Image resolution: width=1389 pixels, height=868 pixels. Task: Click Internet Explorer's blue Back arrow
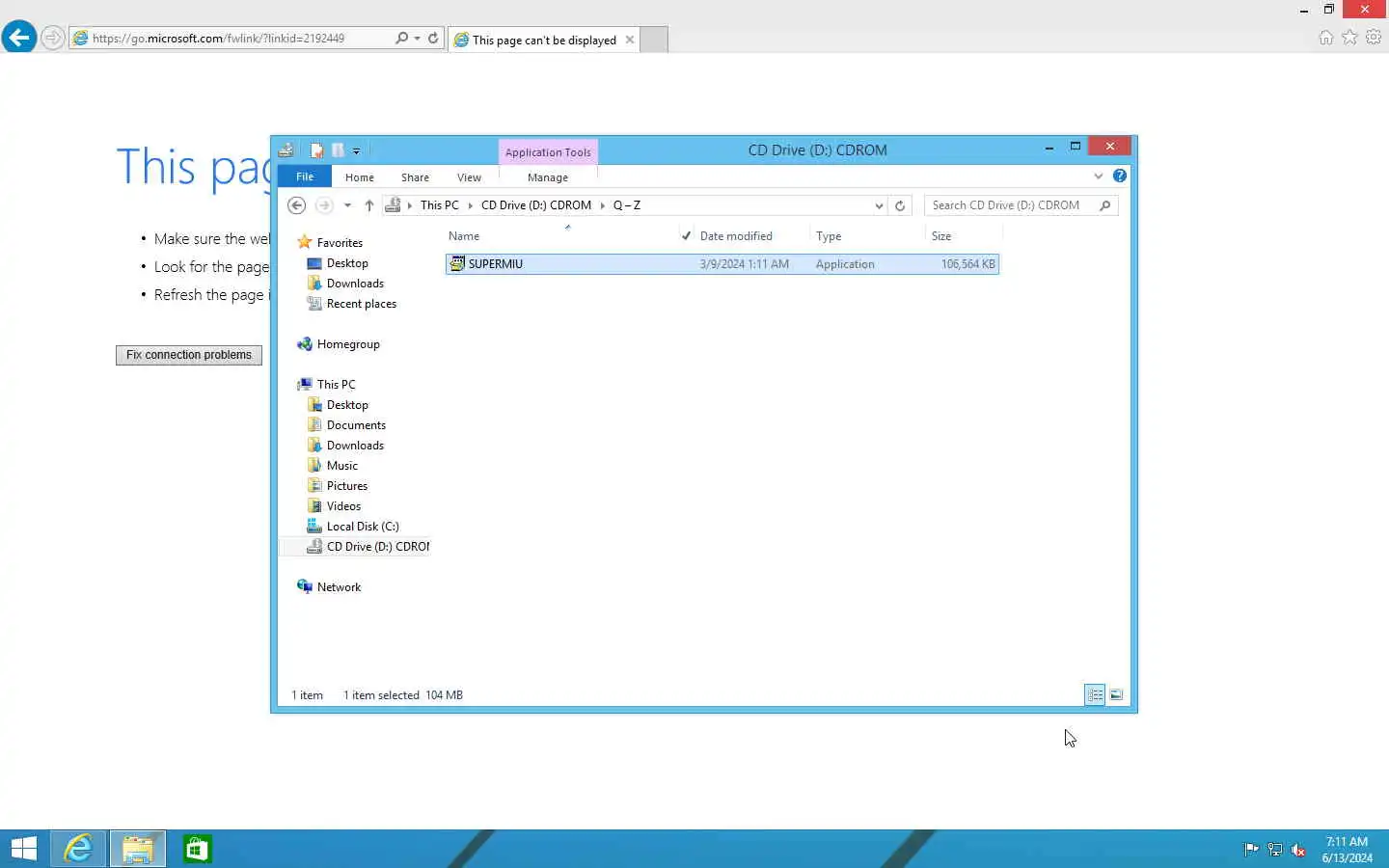[x=18, y=38]
